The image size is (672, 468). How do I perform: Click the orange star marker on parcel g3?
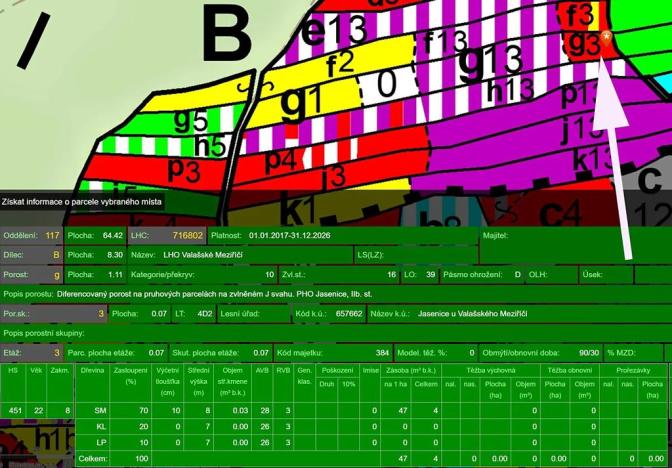point(606,37)
